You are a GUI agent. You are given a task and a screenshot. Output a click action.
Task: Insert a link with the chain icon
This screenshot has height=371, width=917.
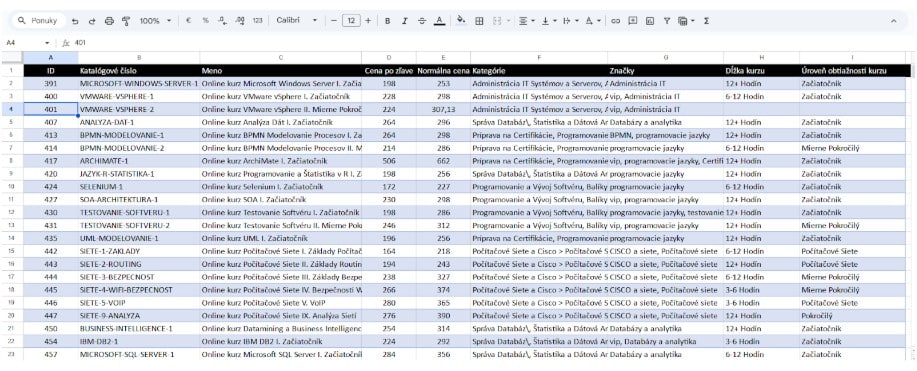point(615,20)
